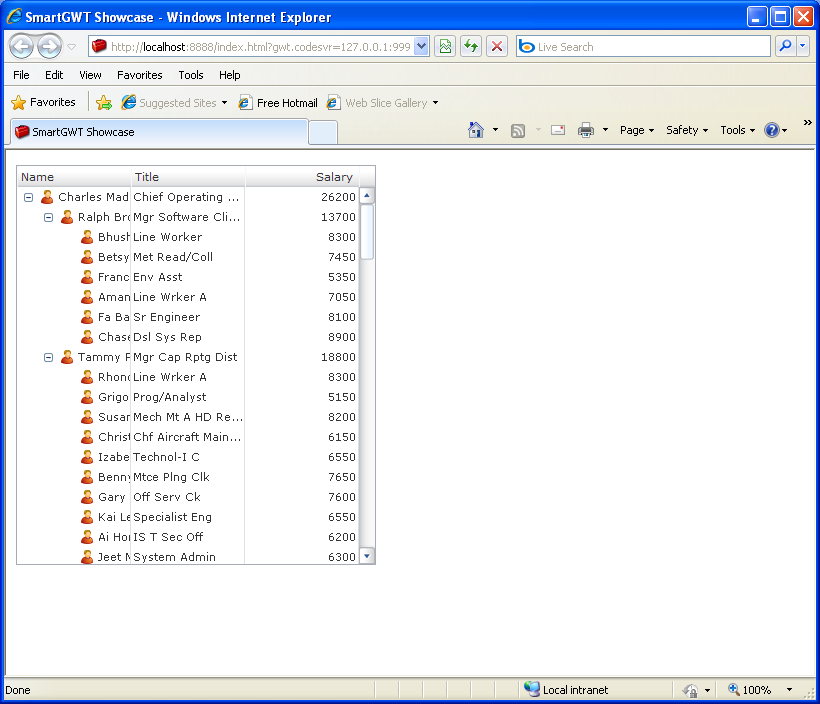Collapse the Charles Mad tree node
Viewport: 820px width, 704px height.
point(29,197)
